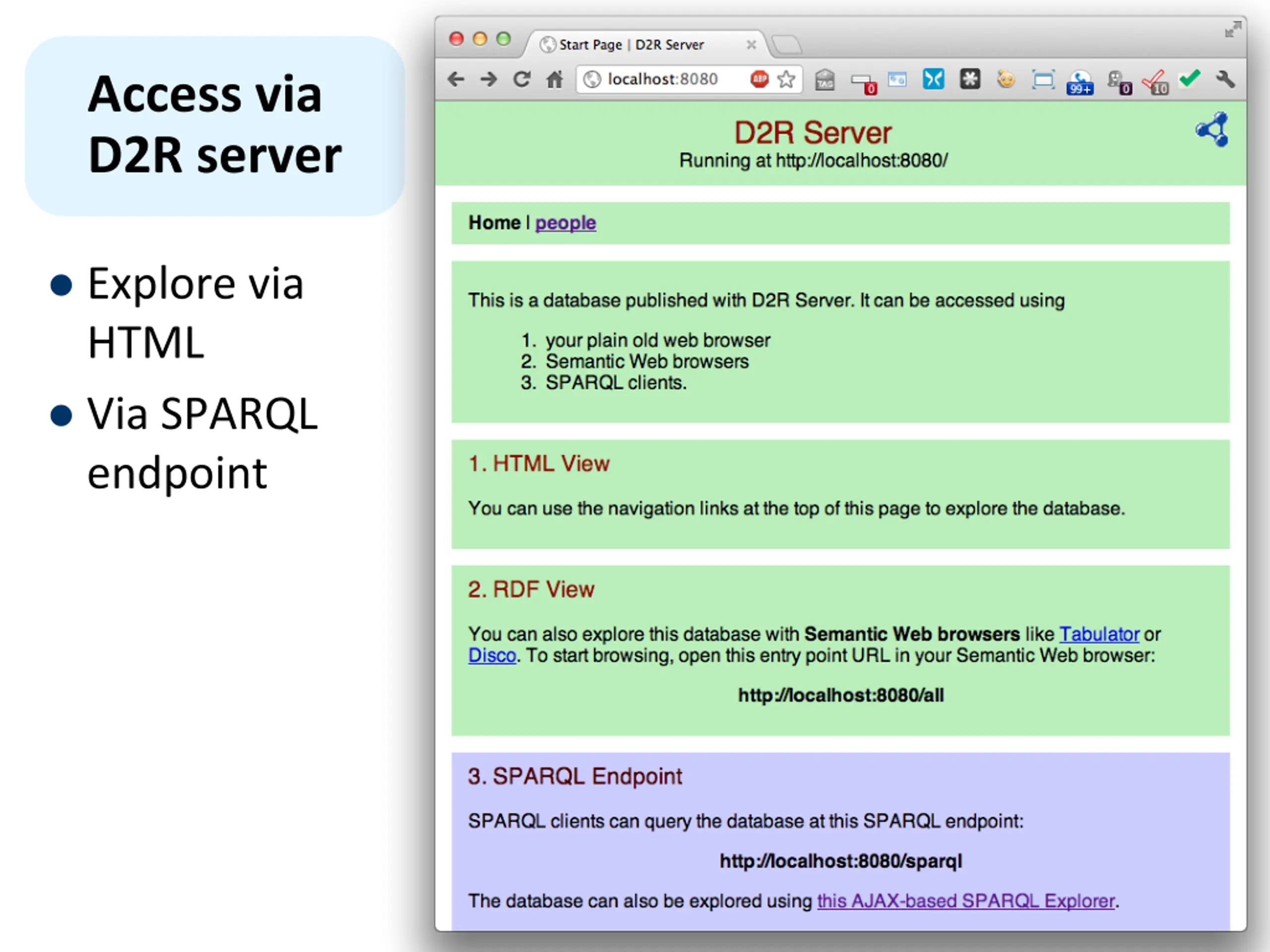Open the Disco browser link
Image resolution: width=1270 pixels, height=952 pixels.
[492, 655]
